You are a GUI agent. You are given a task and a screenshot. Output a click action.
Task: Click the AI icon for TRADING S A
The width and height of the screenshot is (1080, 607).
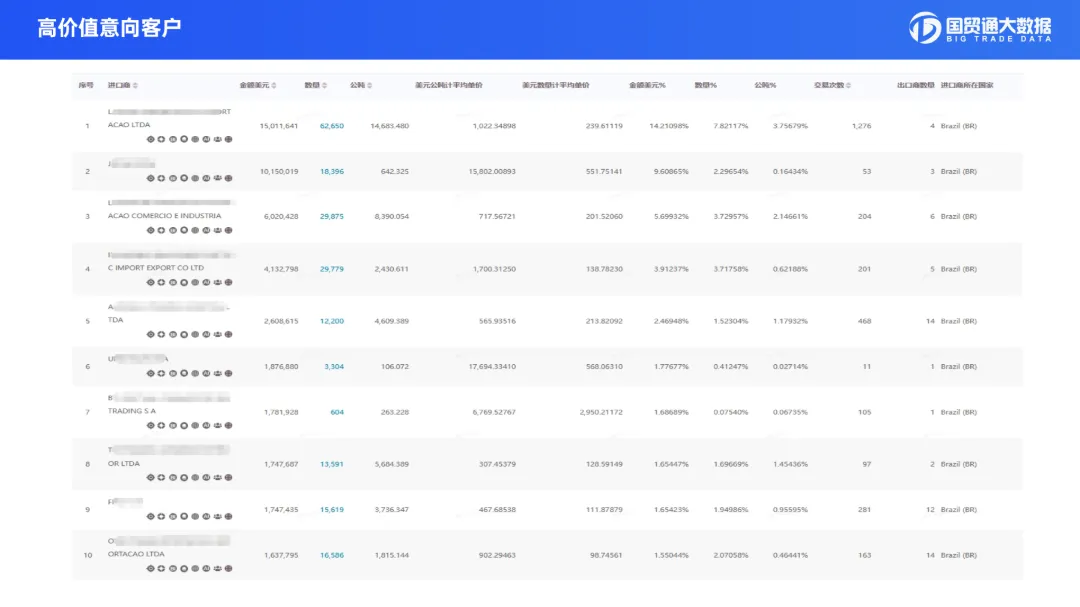(206, 425)
